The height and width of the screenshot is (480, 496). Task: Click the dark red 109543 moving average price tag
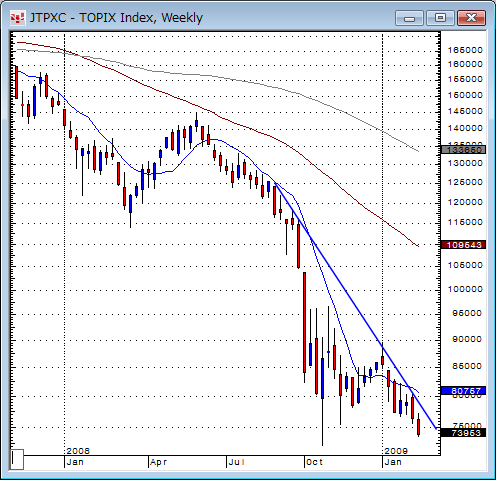463,245
